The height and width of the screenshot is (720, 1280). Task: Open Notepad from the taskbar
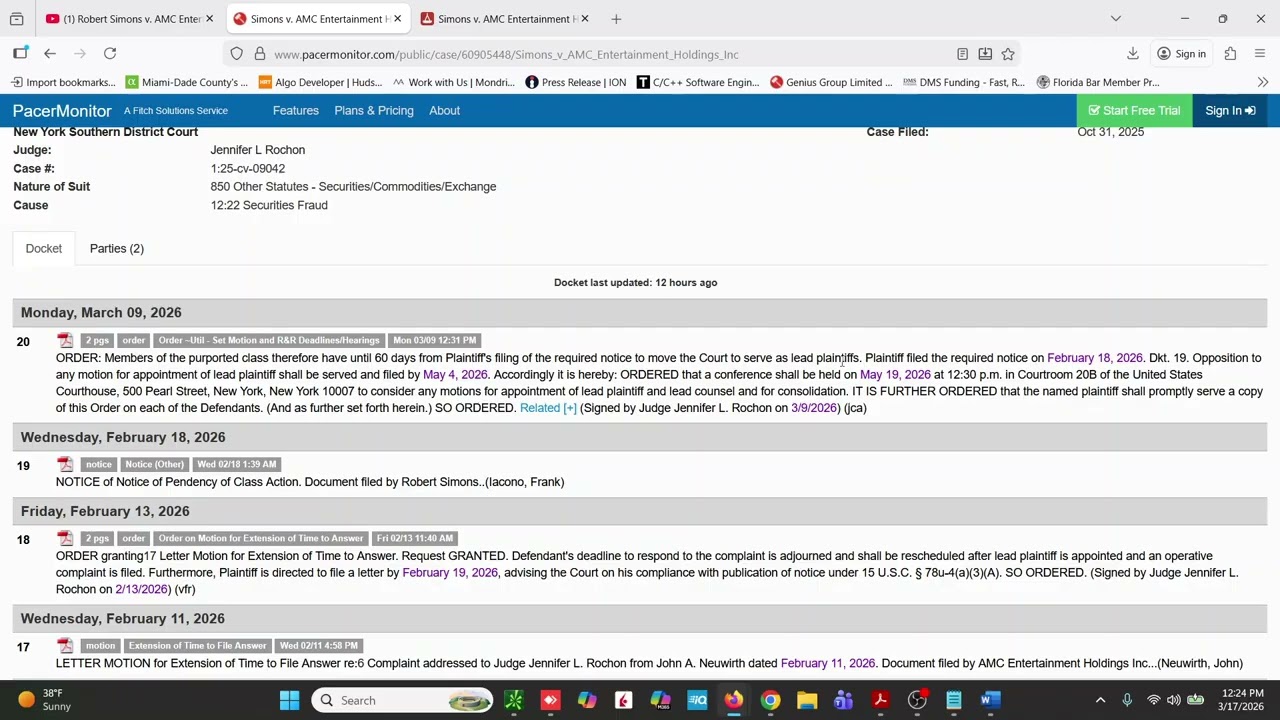coord(953,700)
